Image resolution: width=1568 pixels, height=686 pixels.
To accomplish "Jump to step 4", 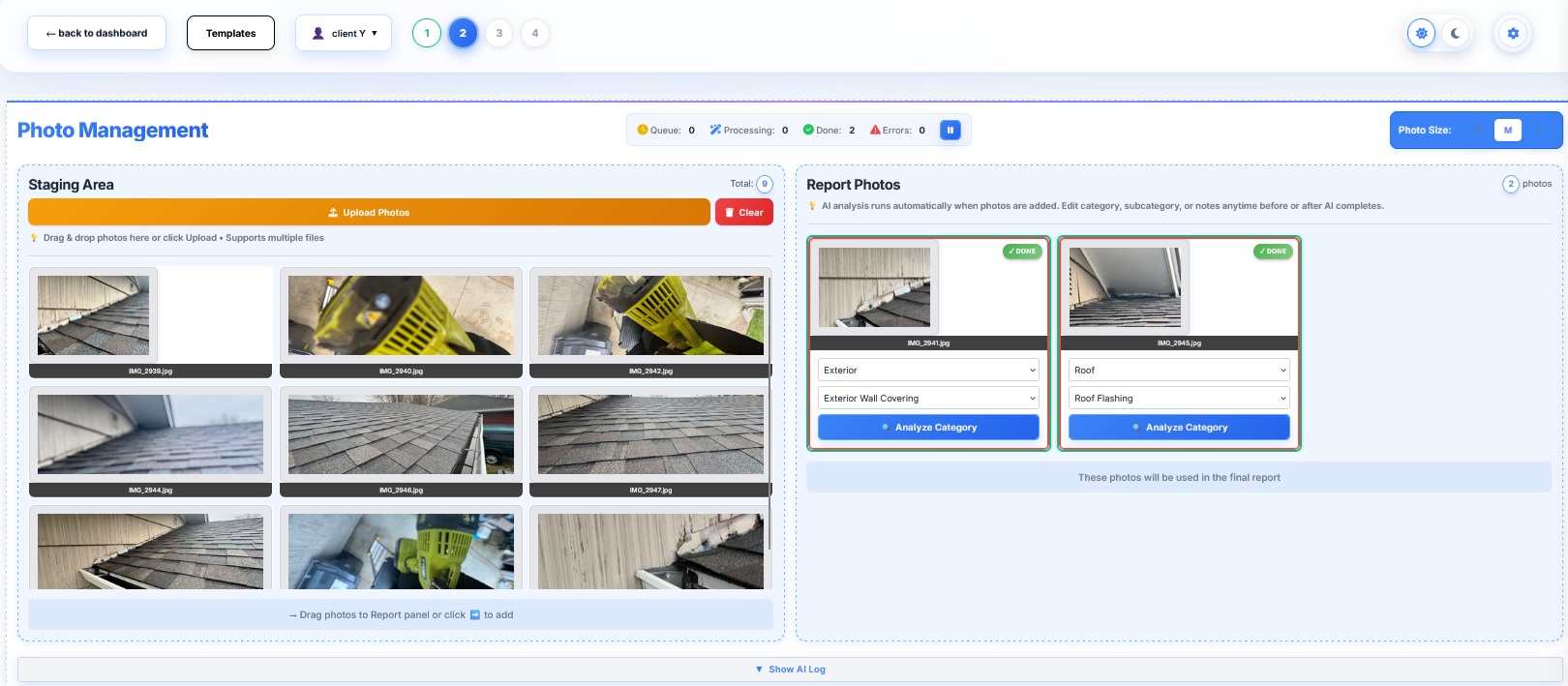I will pos(535,33).
